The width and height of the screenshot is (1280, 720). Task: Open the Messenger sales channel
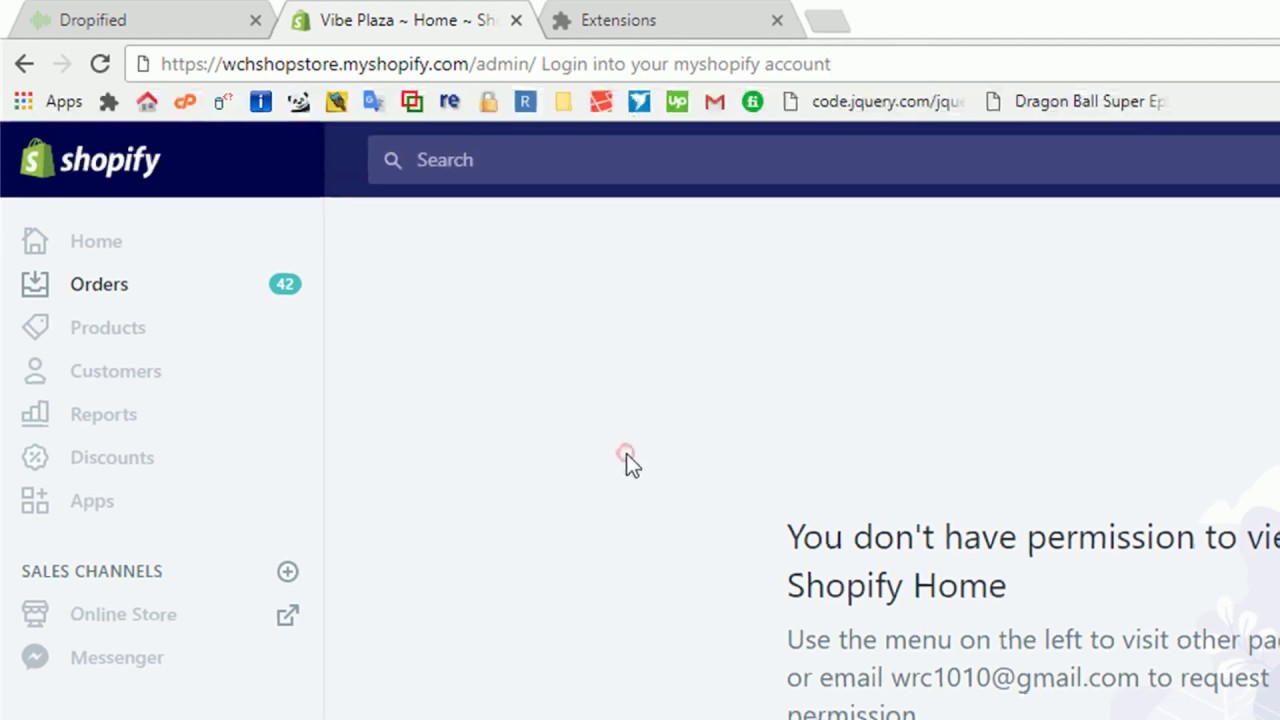[117, 658]
